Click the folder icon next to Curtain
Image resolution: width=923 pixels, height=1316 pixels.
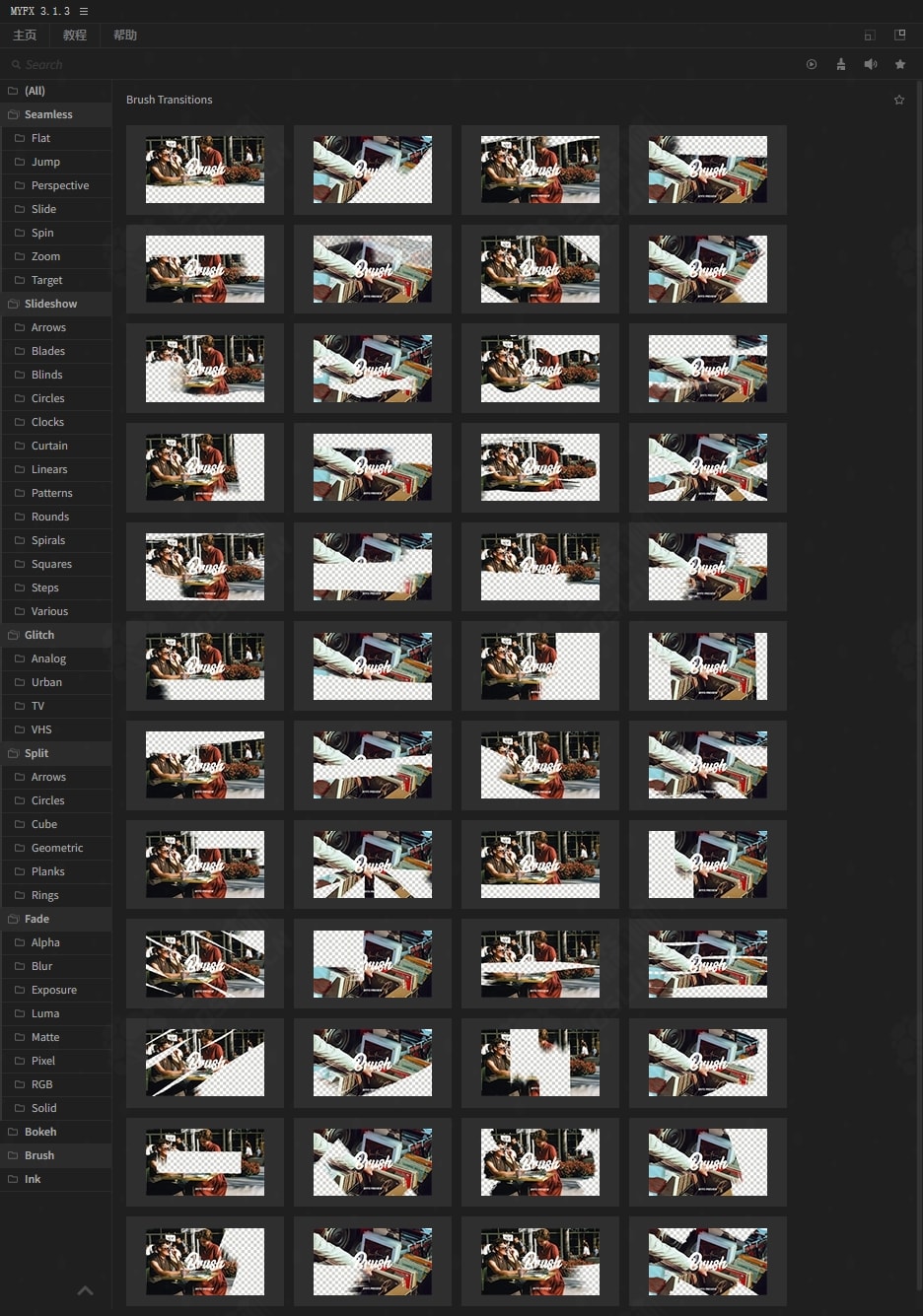pos(20,446)
